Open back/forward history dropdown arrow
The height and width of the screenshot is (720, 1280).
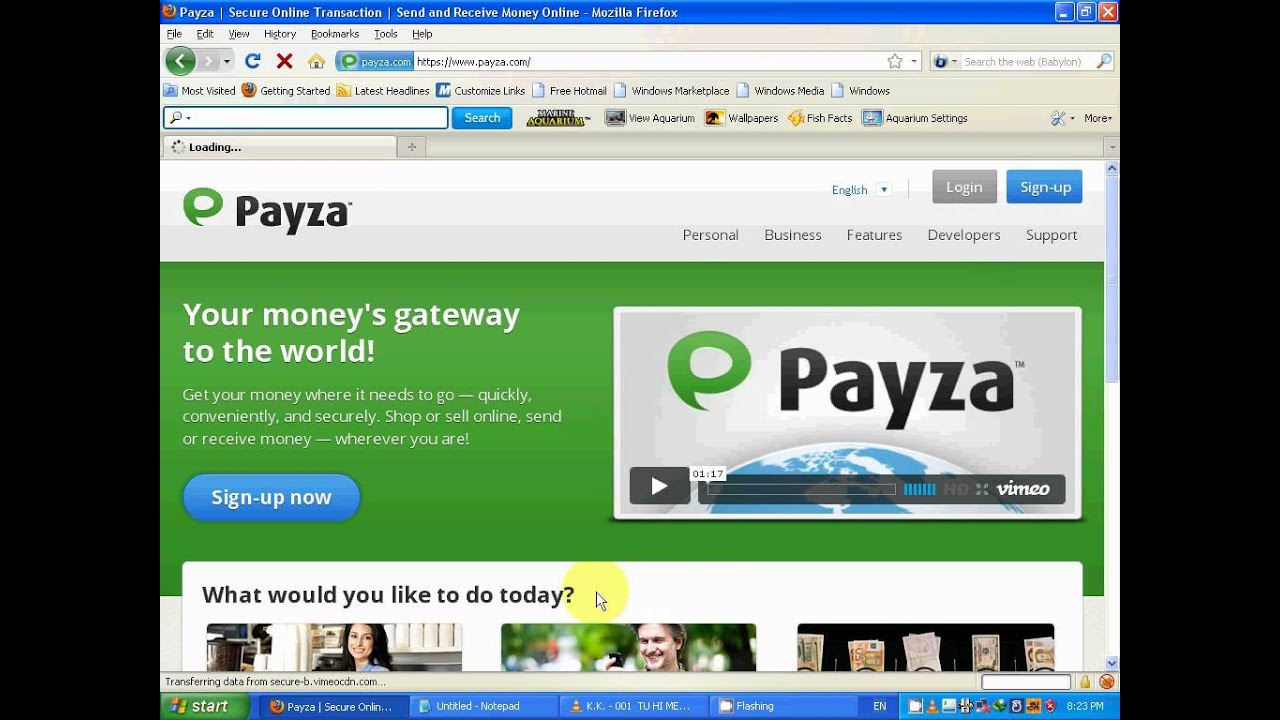pyautogui.click(x=227, y=61)
